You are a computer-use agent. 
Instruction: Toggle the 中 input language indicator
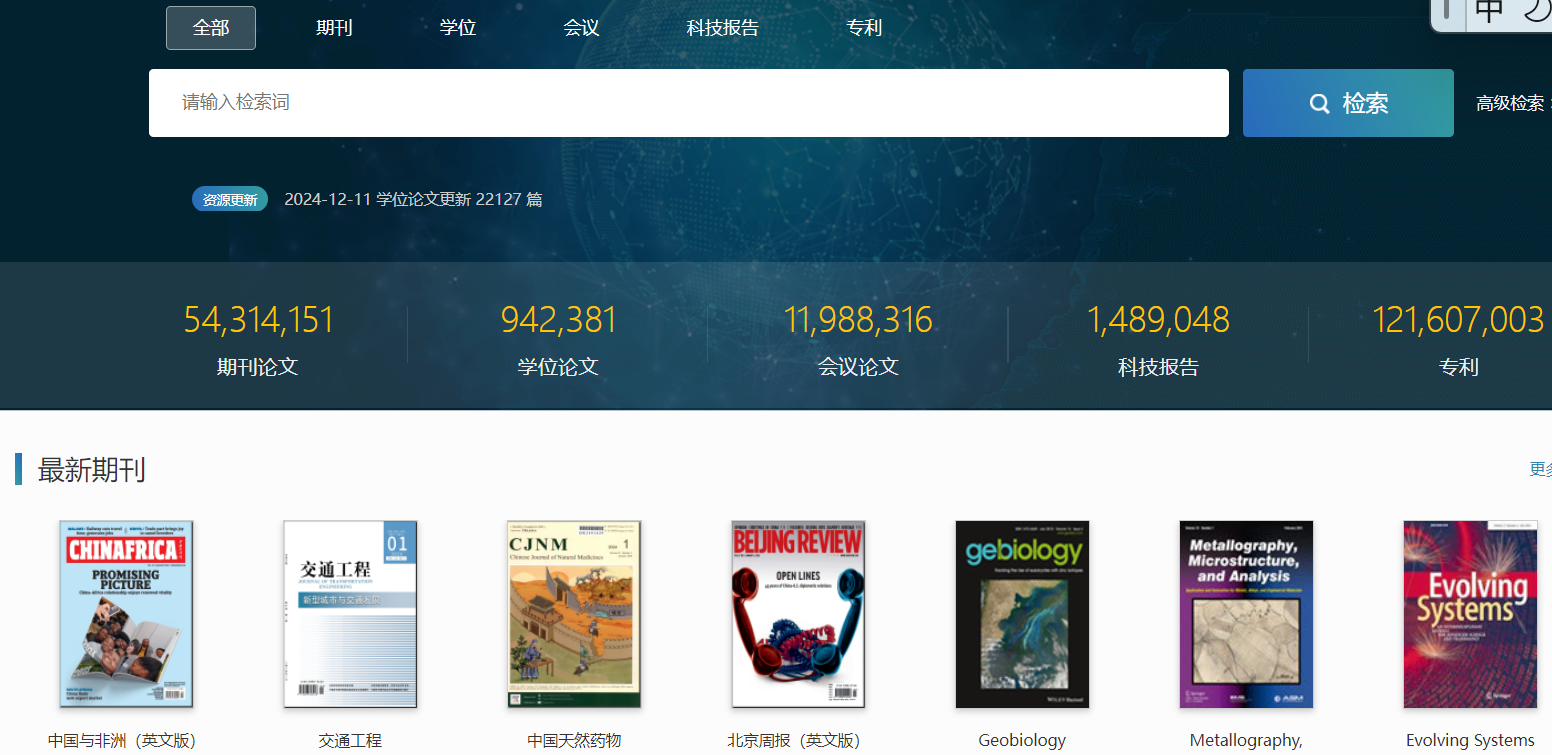coord(1489,11)
